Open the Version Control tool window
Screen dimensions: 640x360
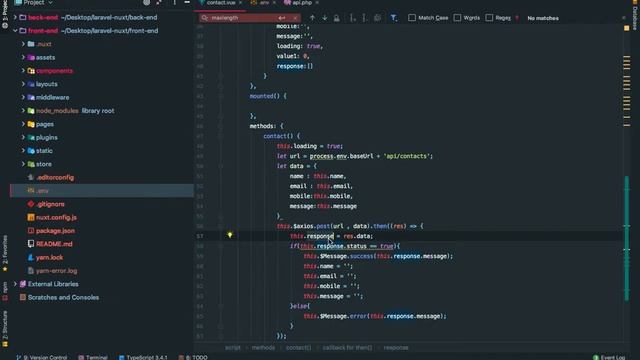42,357
